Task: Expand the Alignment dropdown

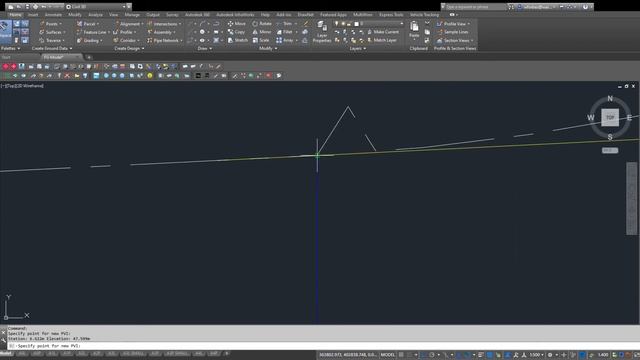Action: point(128,24)
